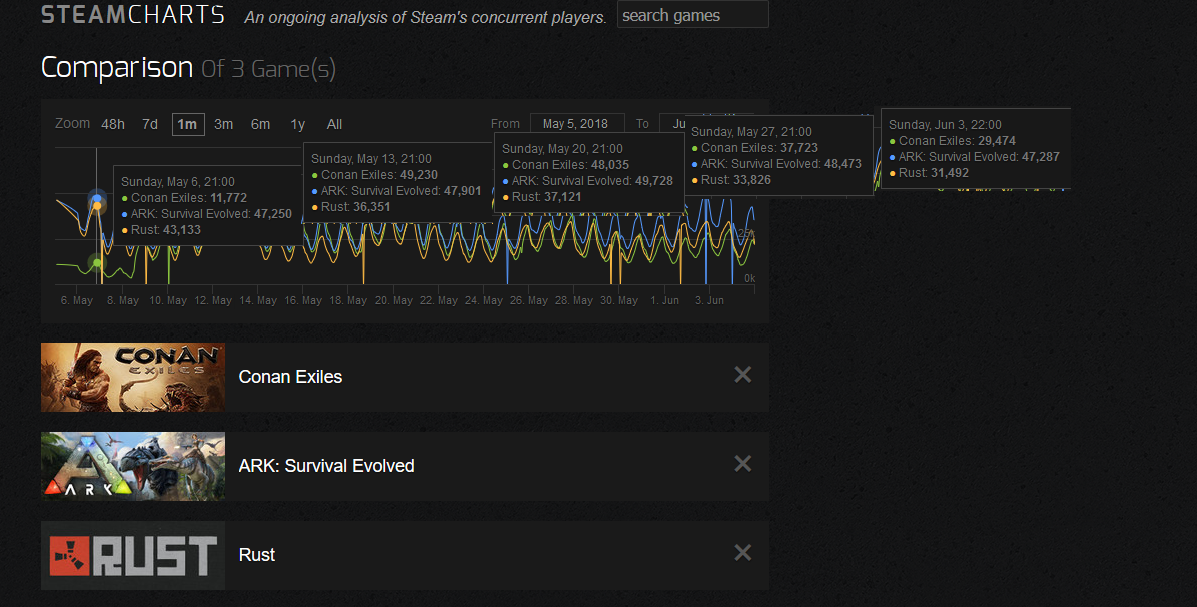
Task: Click Conan Exiles: 49,230 tooltip value
Action: click(x=374, y=175)
